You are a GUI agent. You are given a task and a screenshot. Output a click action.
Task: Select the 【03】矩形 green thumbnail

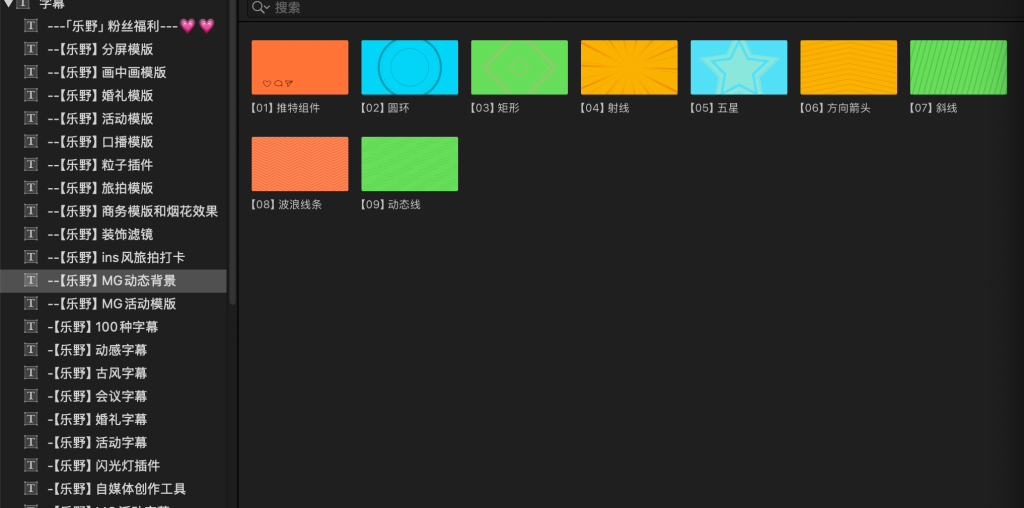(x=519, y=67)
